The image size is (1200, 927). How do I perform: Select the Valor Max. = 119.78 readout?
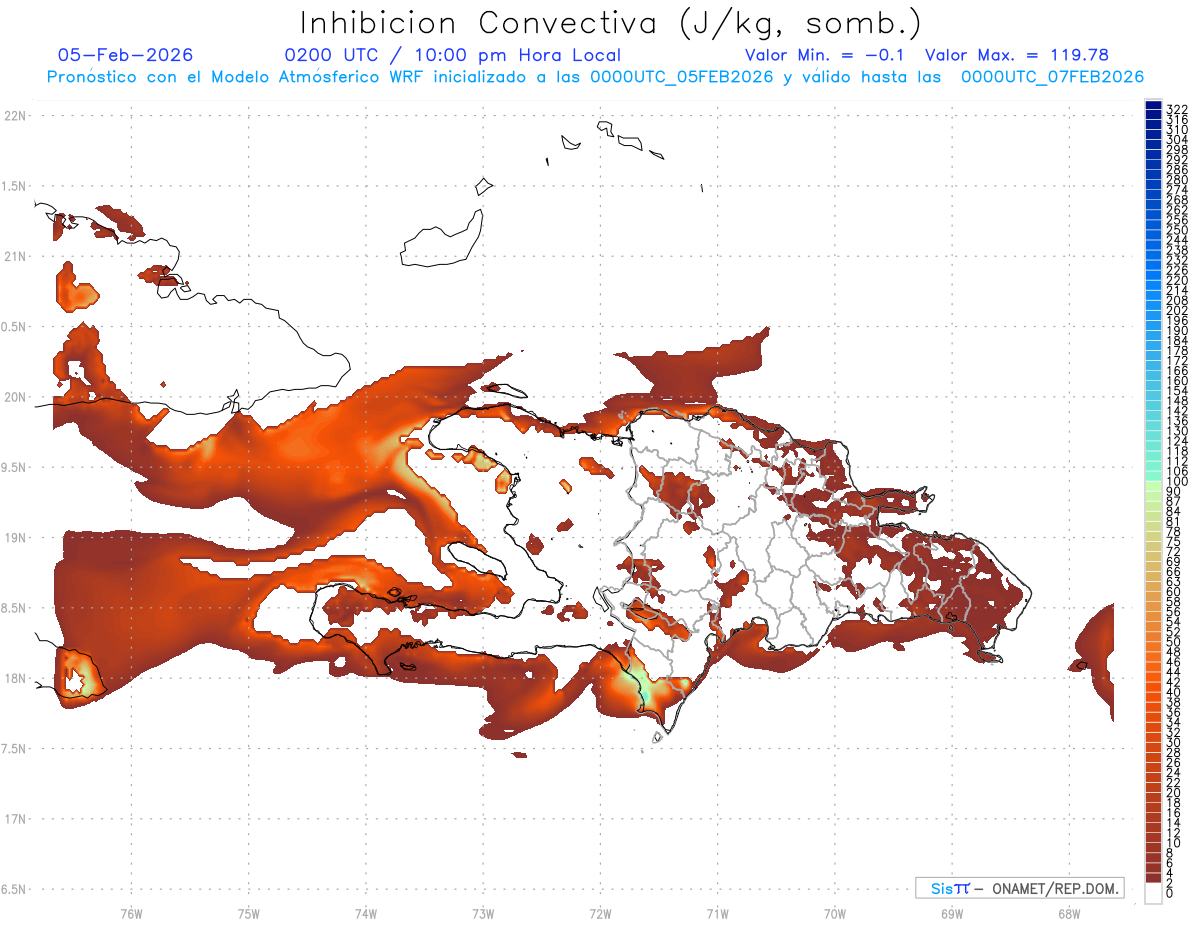[x=1017, y=56]
